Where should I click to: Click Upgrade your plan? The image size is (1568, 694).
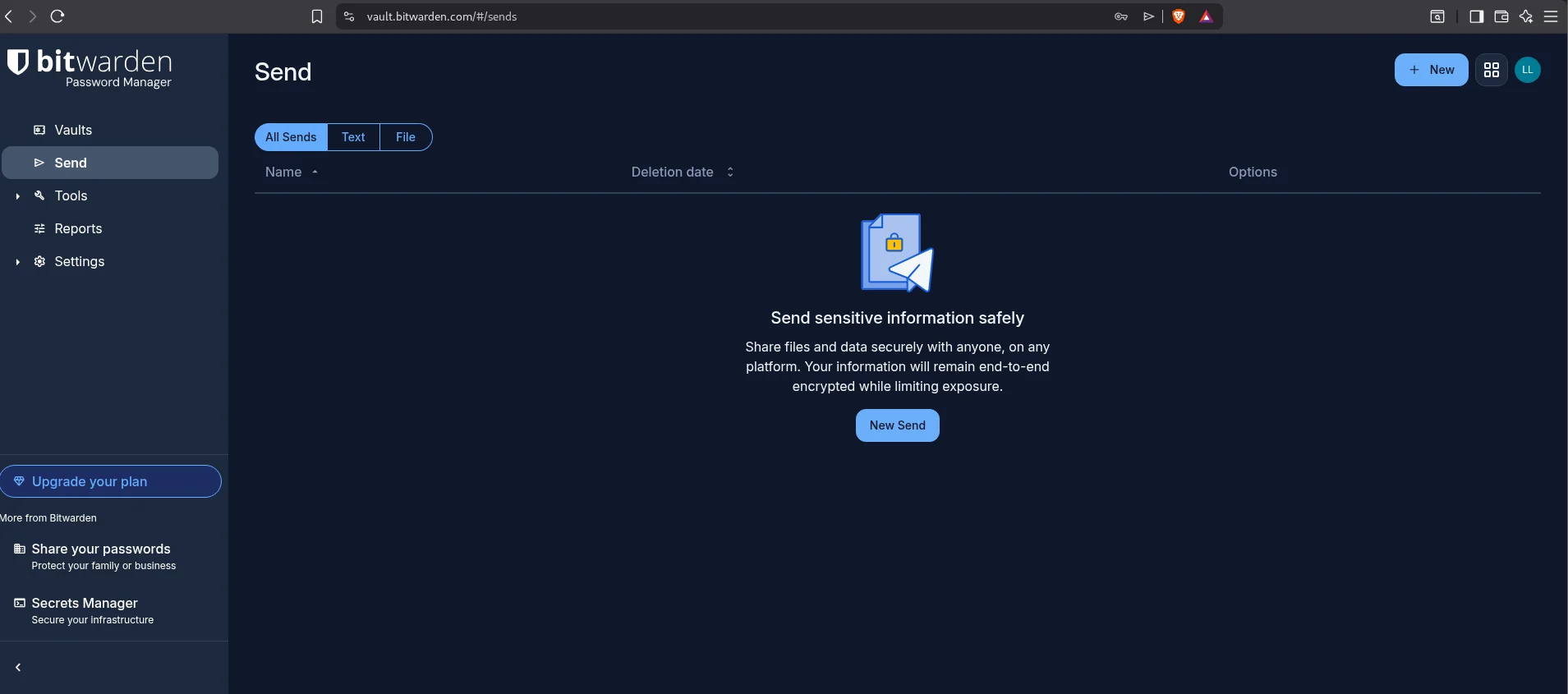(110, 481)
